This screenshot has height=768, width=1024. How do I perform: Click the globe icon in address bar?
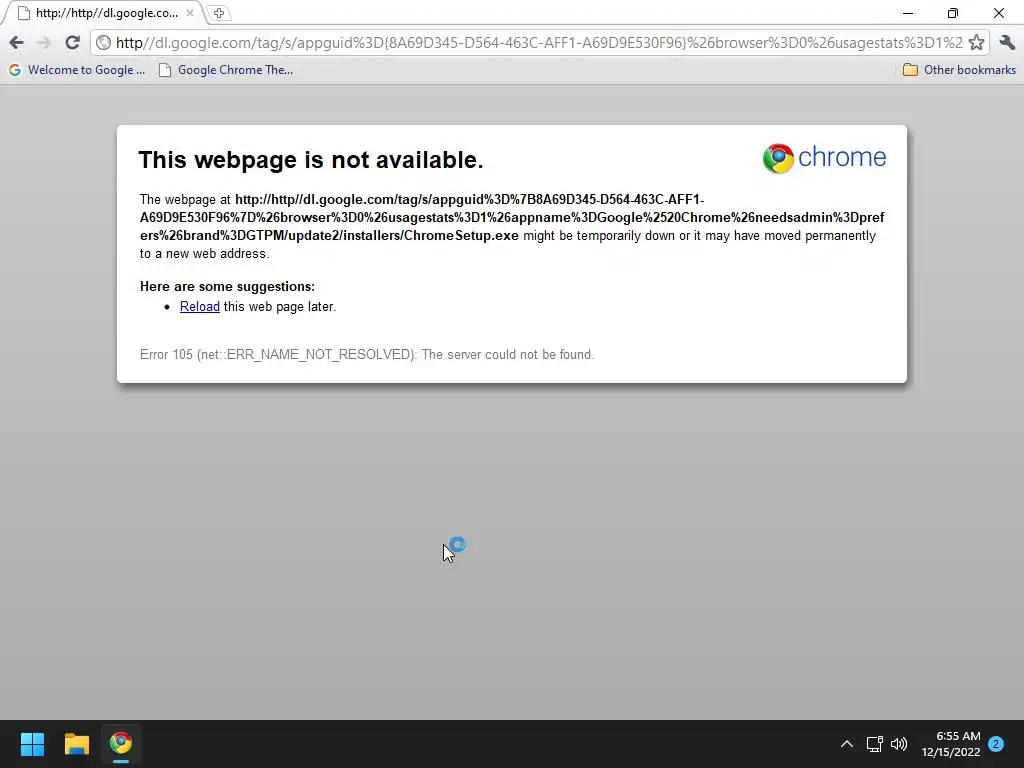pyautogui.click(x=103, y=43)
